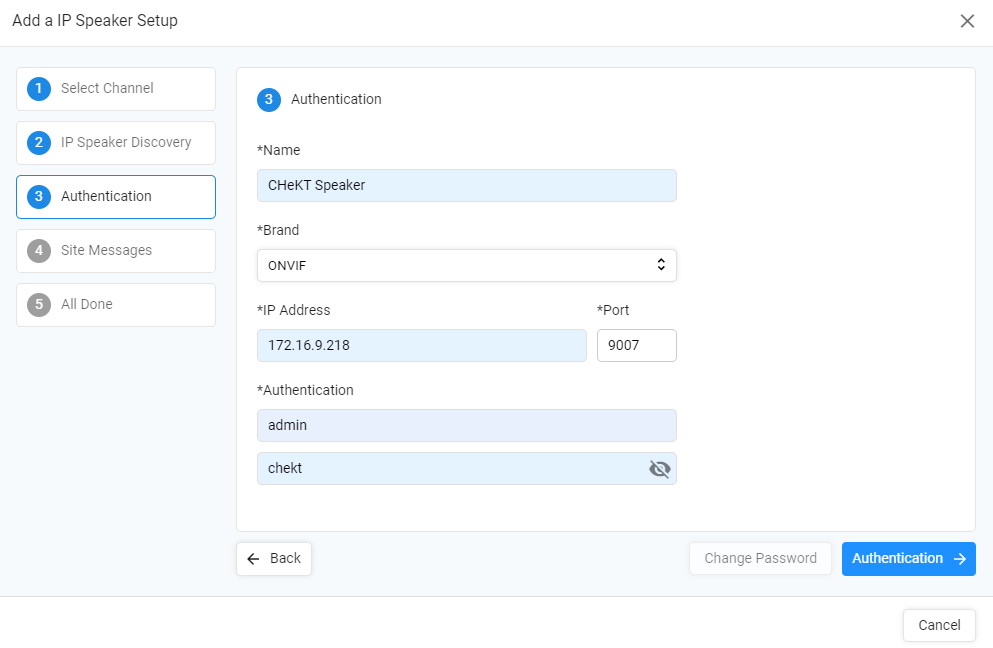993x648 pixels.
Task: Click the arrow on Authentication button
Action: point(960,559)
